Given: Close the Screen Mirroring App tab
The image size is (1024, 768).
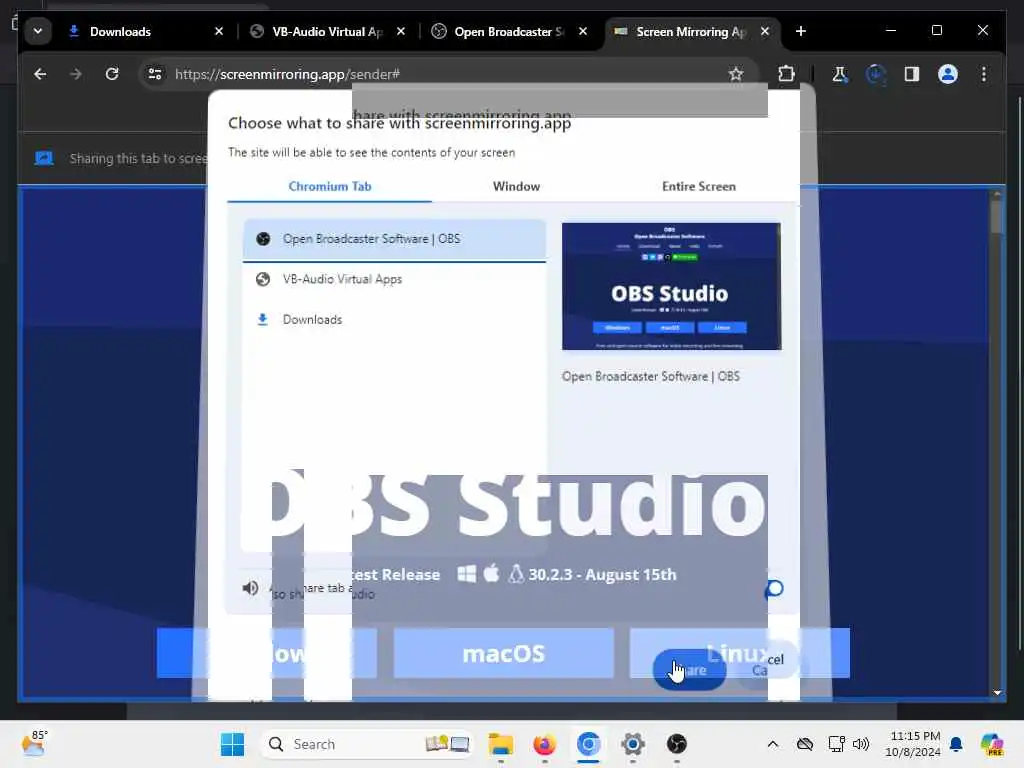Looking at the screenshot, I should click(765, 31).
